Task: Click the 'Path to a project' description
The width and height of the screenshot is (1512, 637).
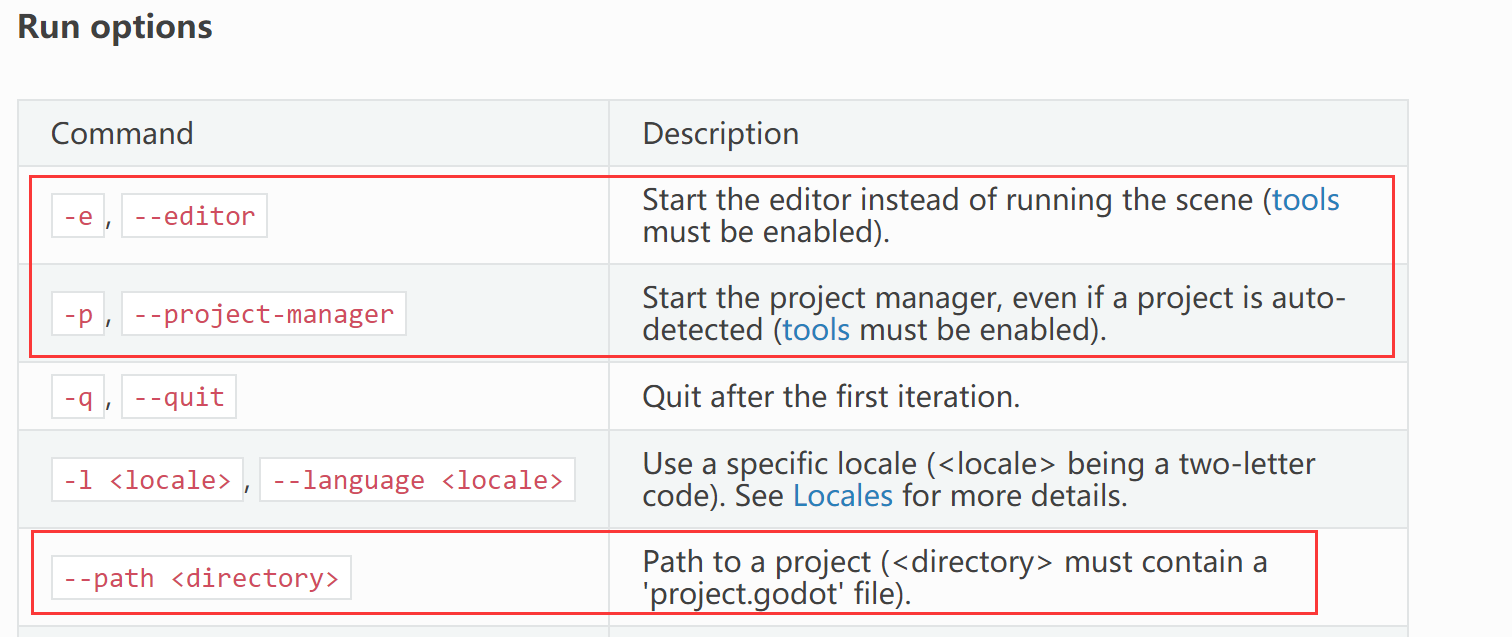Action: click(954, 562)
